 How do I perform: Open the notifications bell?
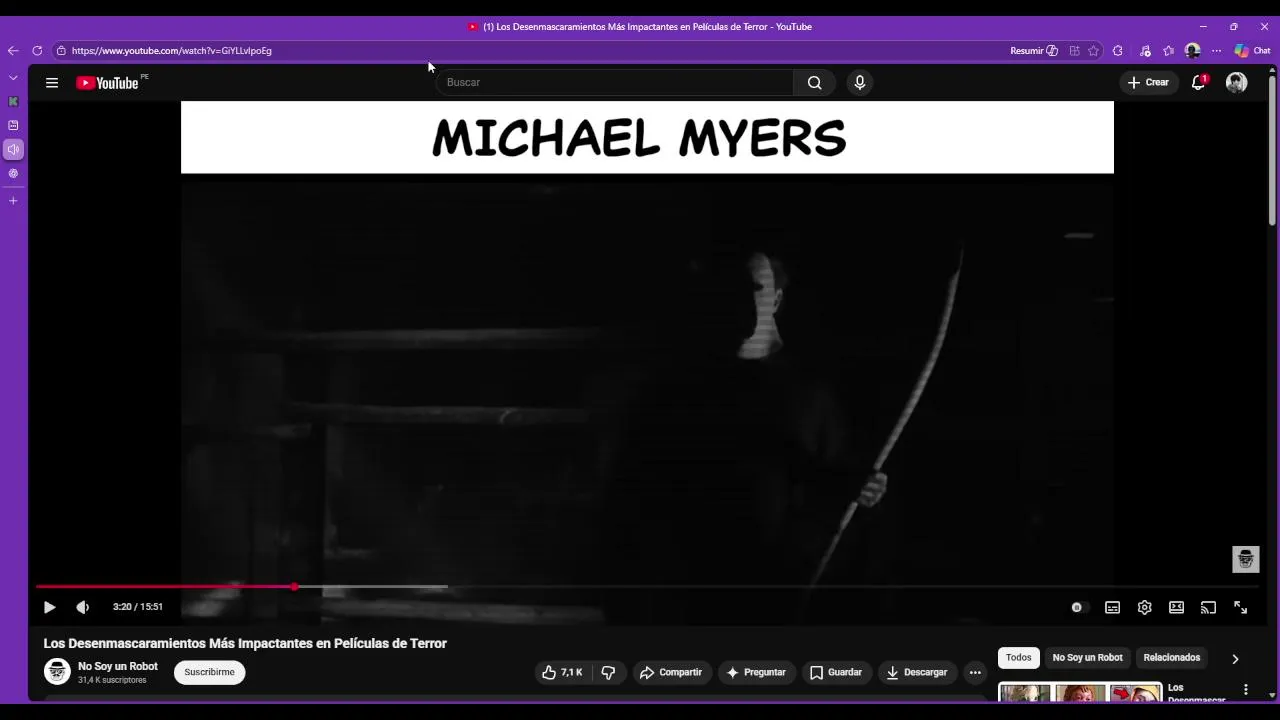tap(1198, 83)
